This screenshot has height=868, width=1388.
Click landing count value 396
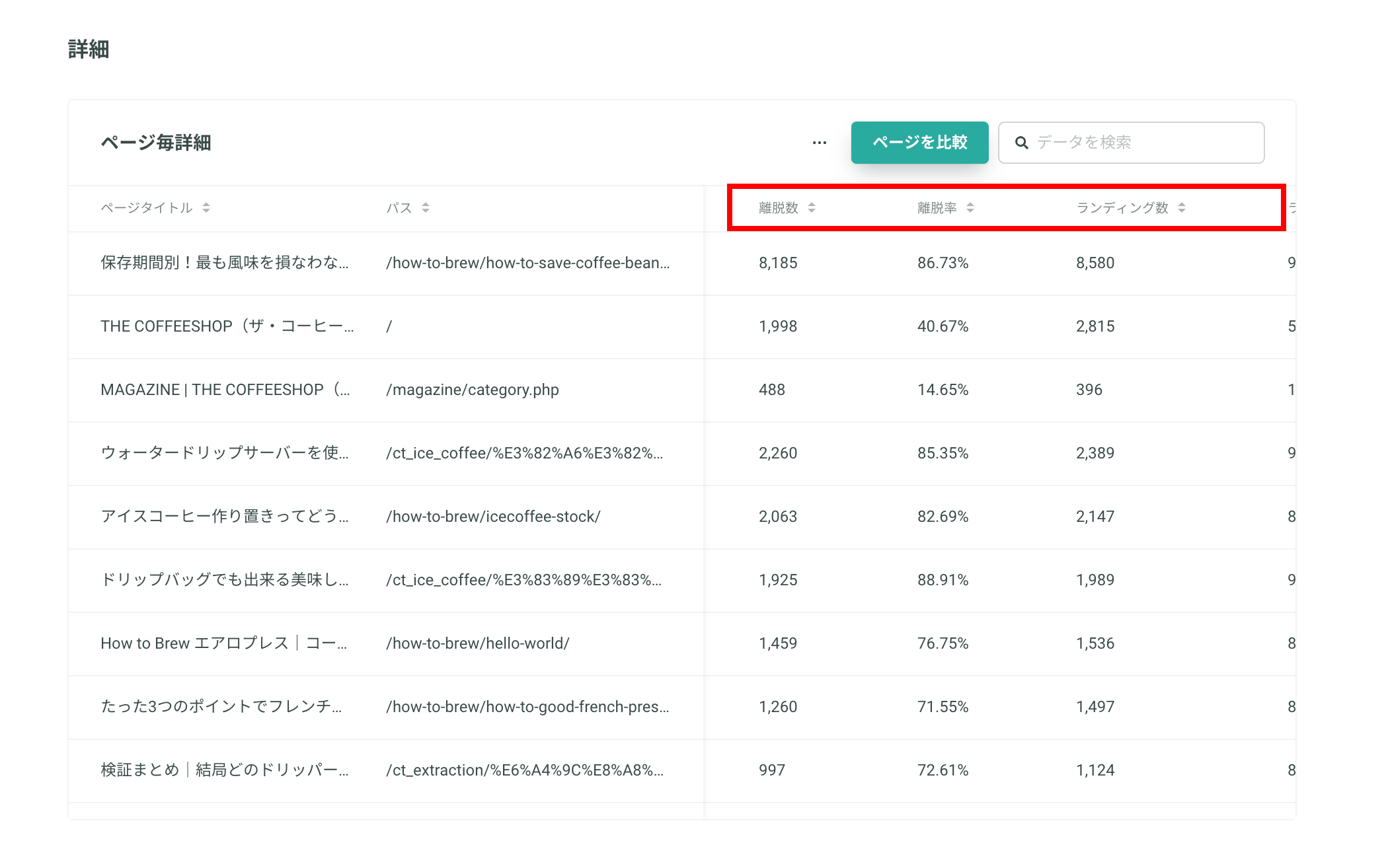click(1089, 390)
